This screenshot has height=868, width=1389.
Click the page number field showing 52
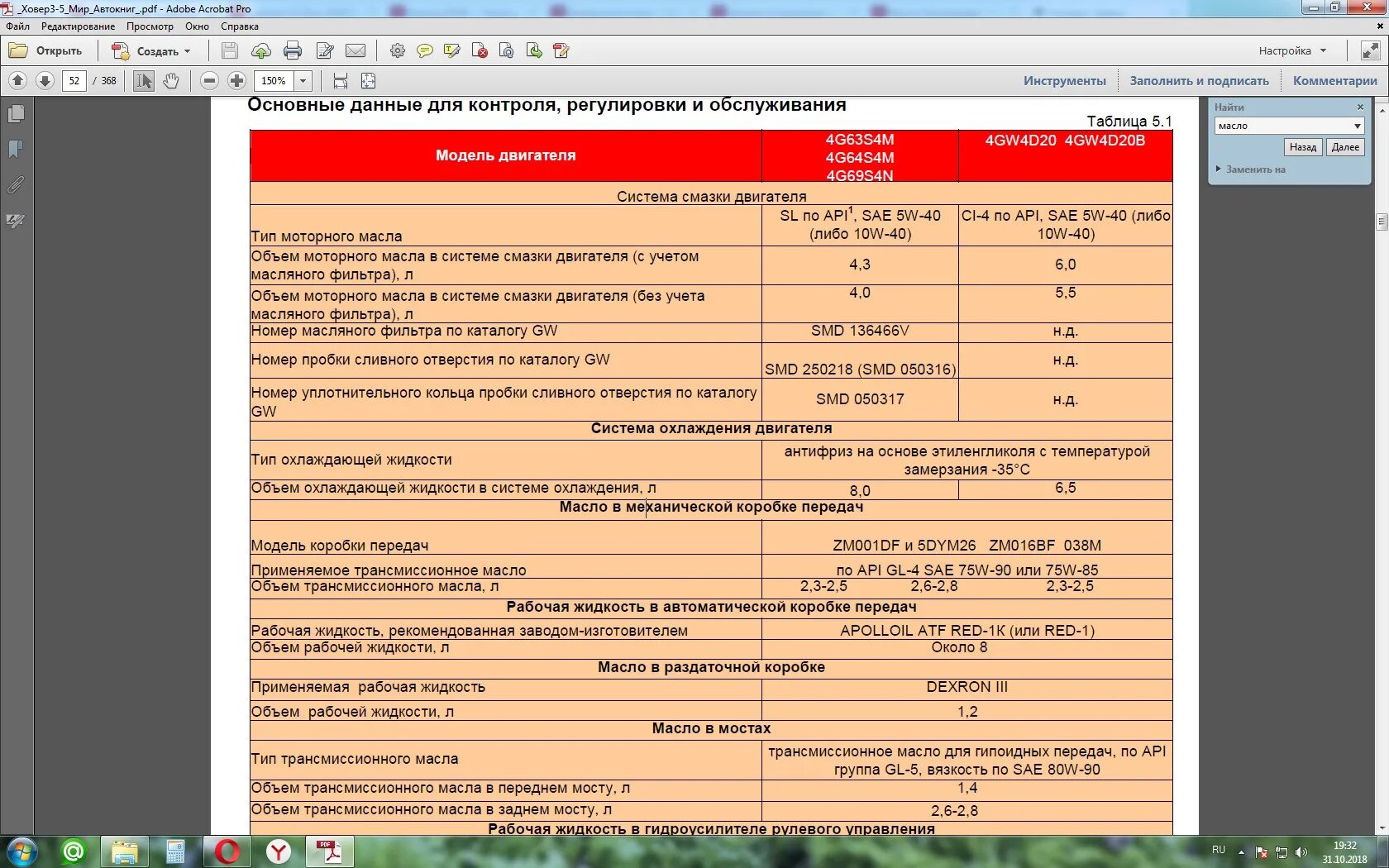74,81
